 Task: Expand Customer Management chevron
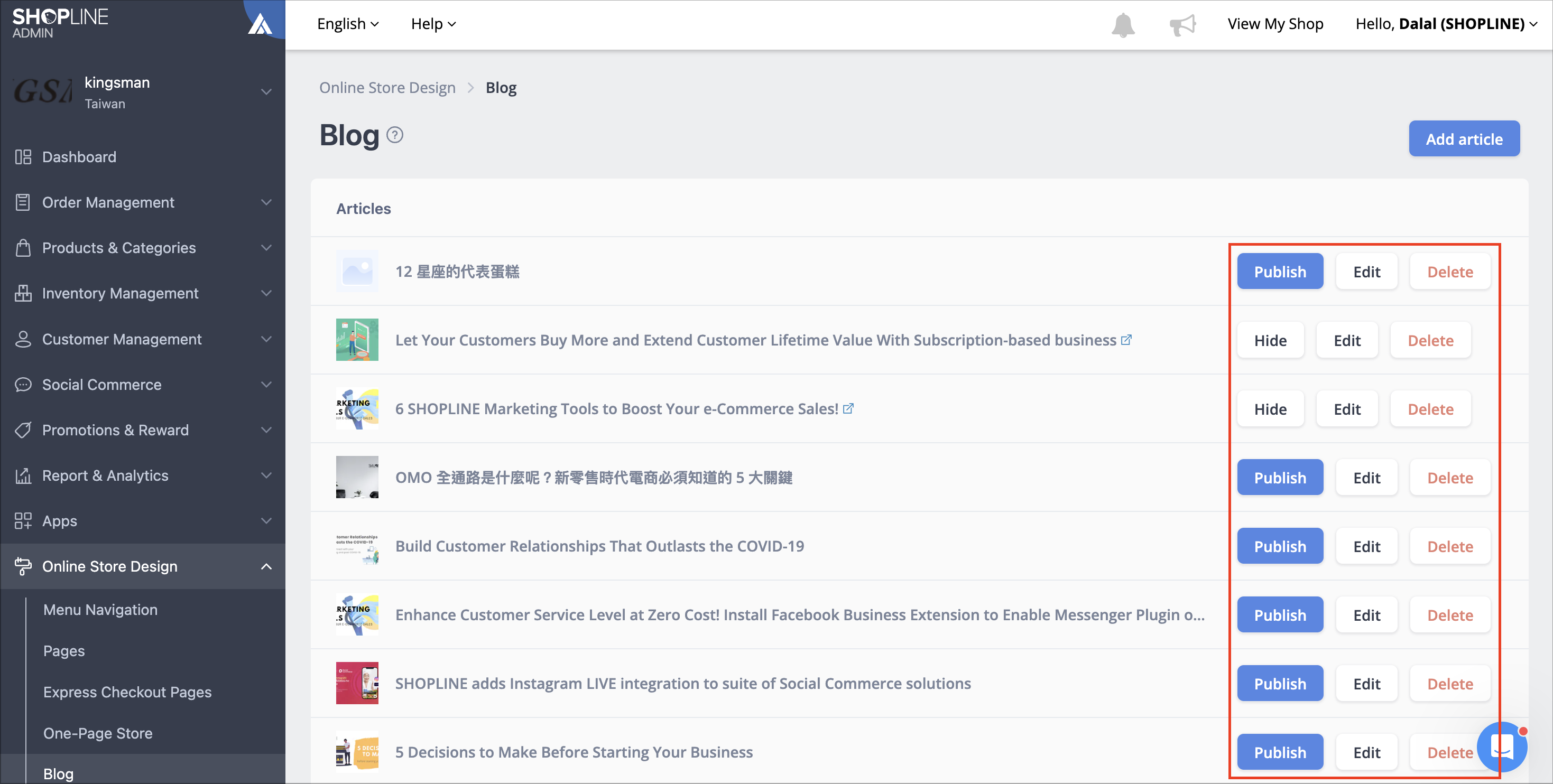pos(266,339)
